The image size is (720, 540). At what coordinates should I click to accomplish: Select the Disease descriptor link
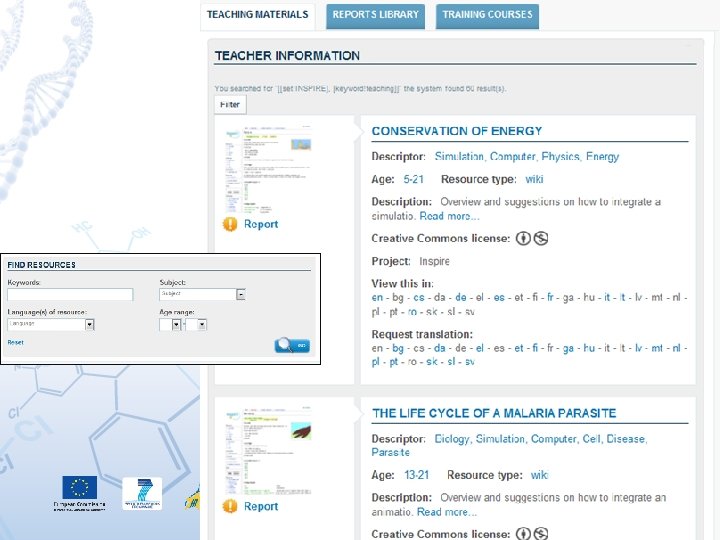coord(627,439)
